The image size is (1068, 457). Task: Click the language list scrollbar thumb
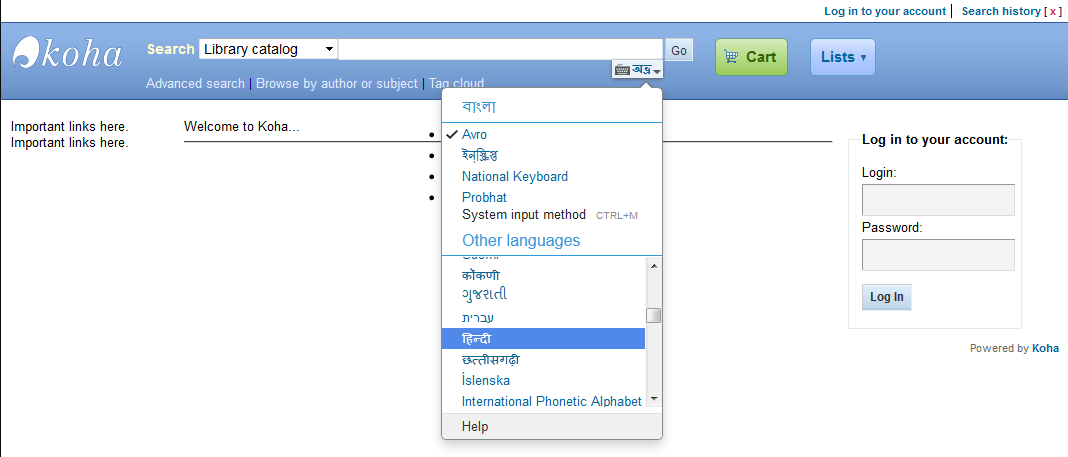[654, 316]
